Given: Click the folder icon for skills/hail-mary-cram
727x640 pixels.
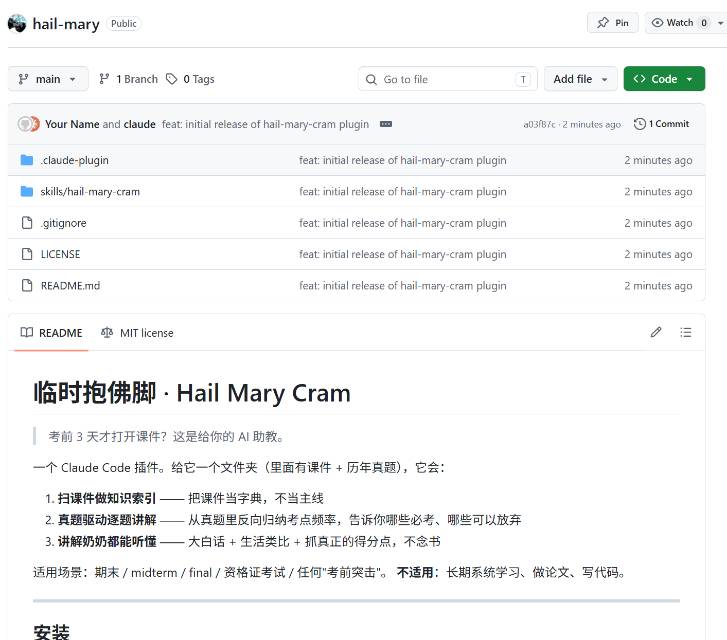Looking at the screenshot, I should [x=27, y=192].
